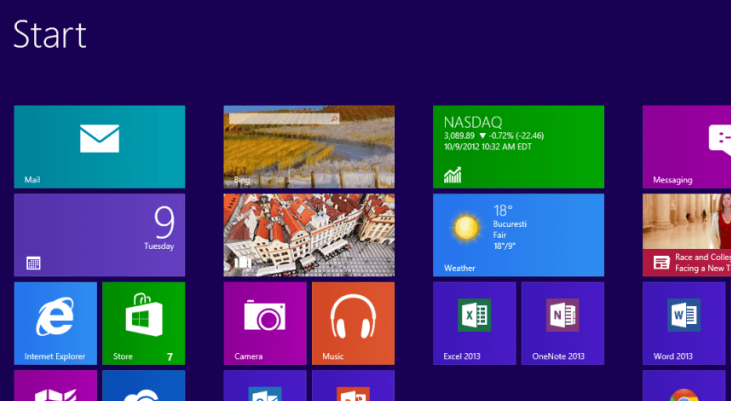This screenshot has height=401, width=731.
Task: Click the news icon on News tile
Action: click(662, 263)
